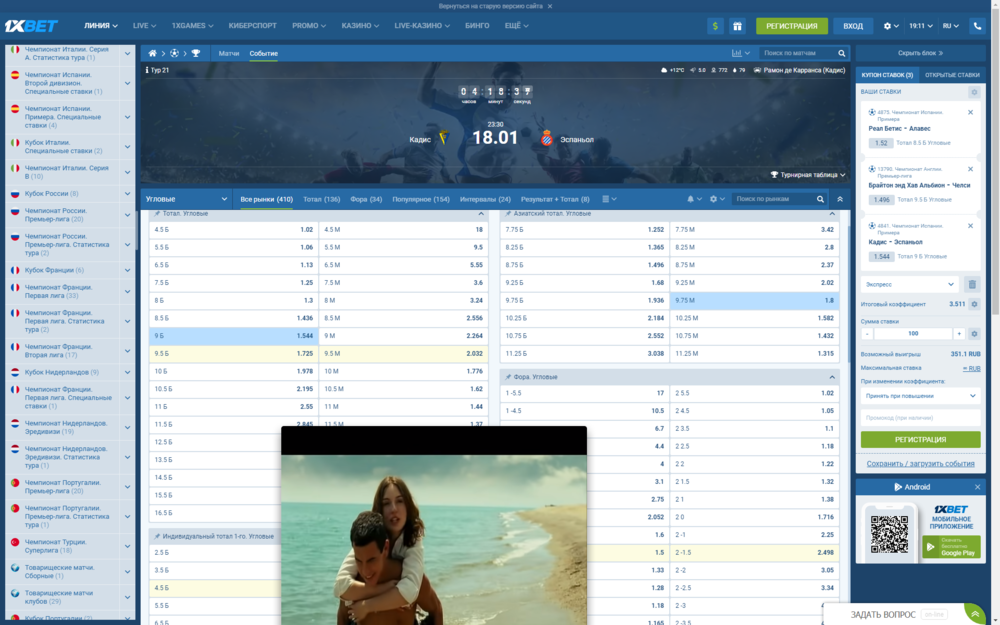Click the green РЕГИСТРАЦИЯ button in header
The image size is (1000, 625).
(791, 26)
